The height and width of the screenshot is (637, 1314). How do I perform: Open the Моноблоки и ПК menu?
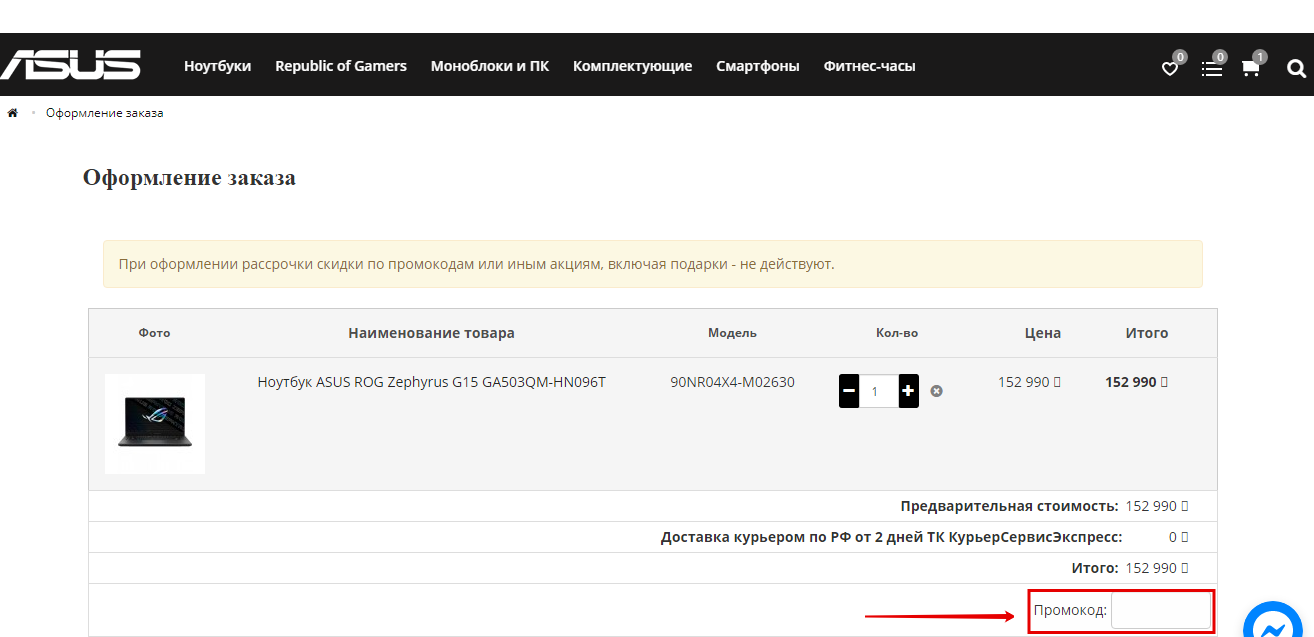[x=490, y=66]
